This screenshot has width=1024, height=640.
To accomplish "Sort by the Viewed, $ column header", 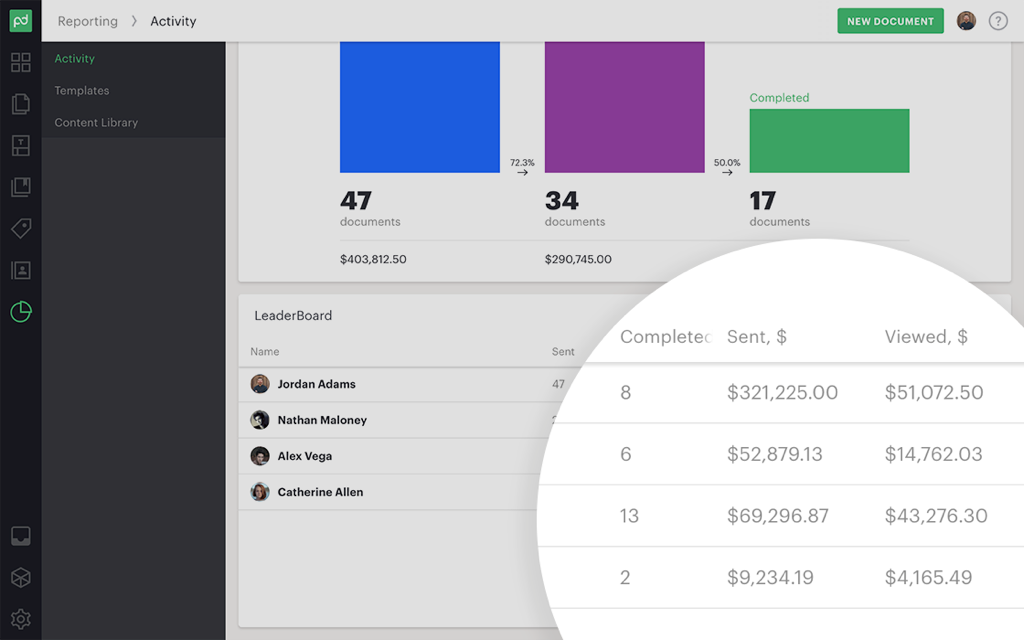I will 926,337.
